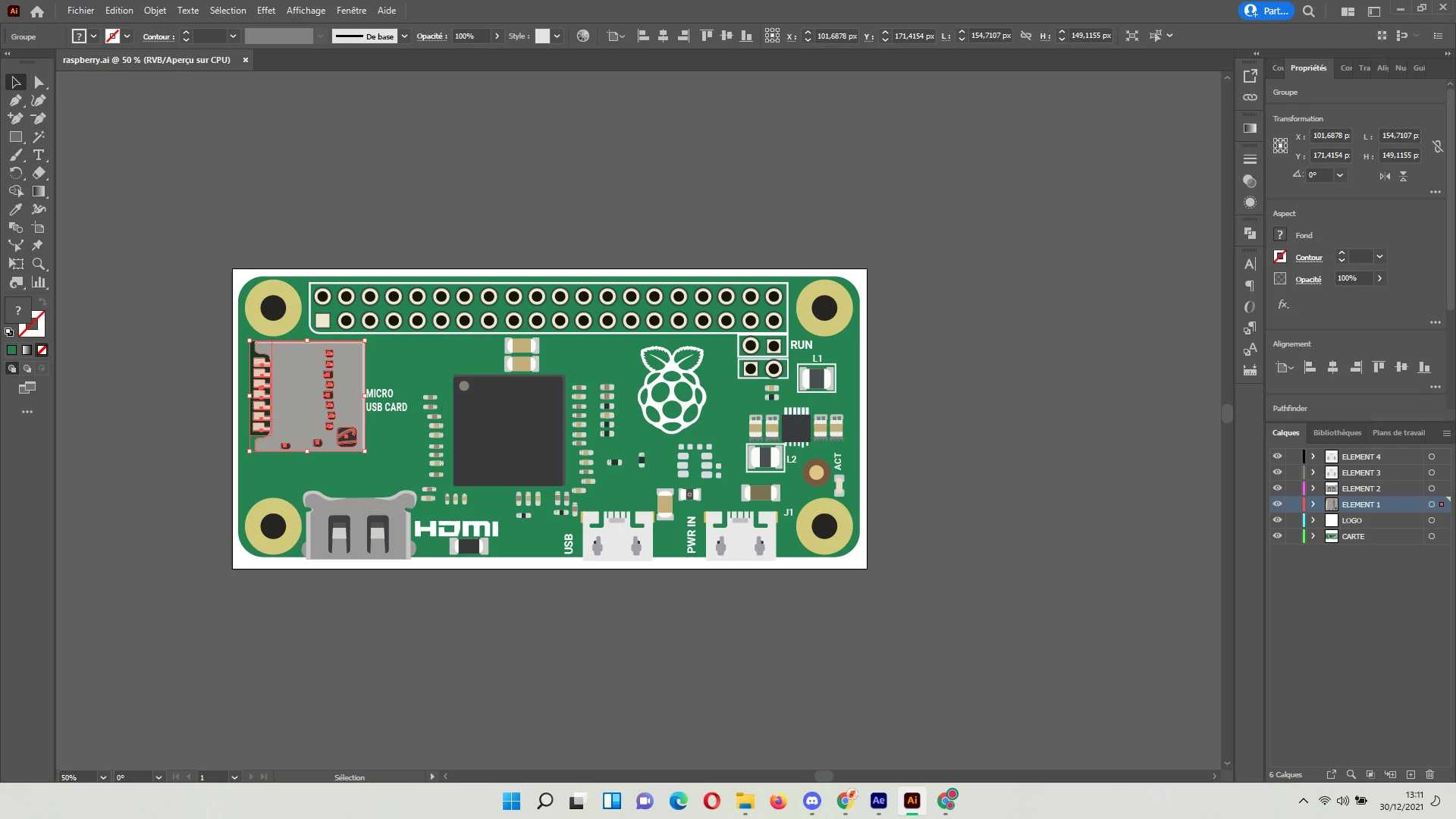Select the Paintbrush tool
The height and width of the screenshot is (819, 1456).
15,155
